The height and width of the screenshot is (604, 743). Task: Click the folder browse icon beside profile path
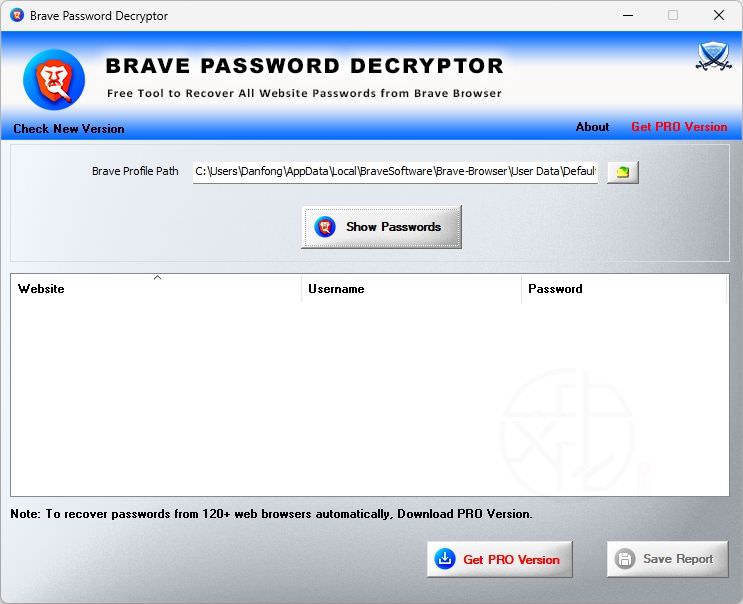coord(623,171)
